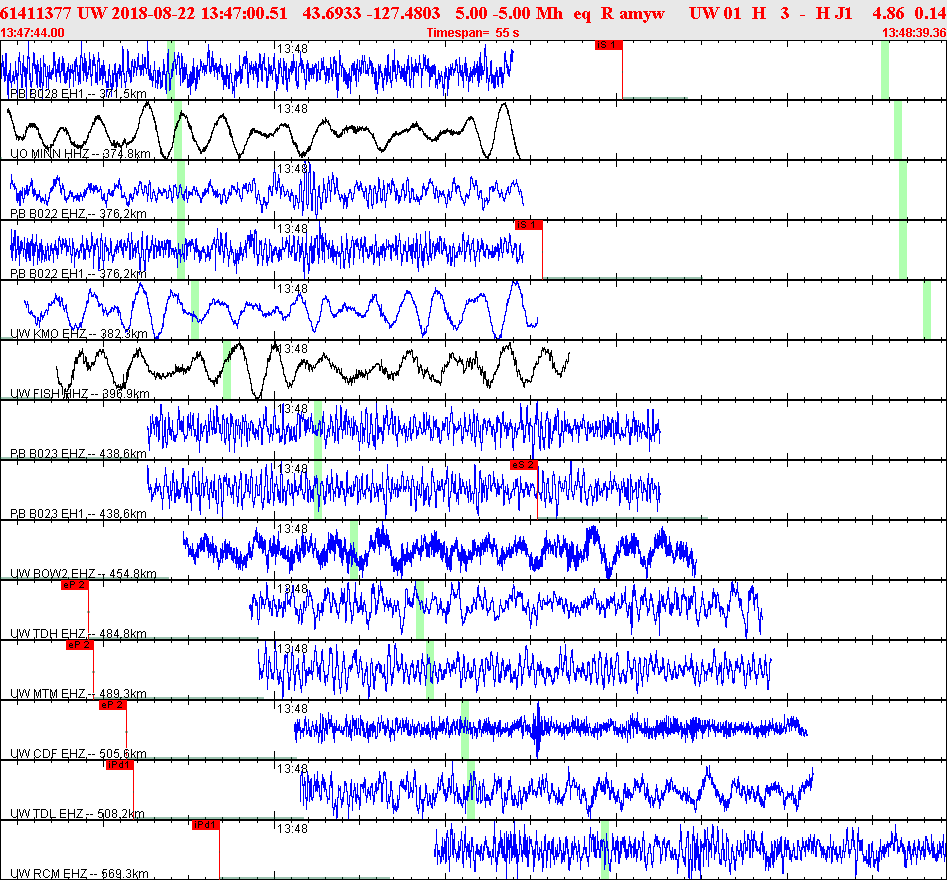Click the UW FISH HHZ station label

(x=80, y=394)
